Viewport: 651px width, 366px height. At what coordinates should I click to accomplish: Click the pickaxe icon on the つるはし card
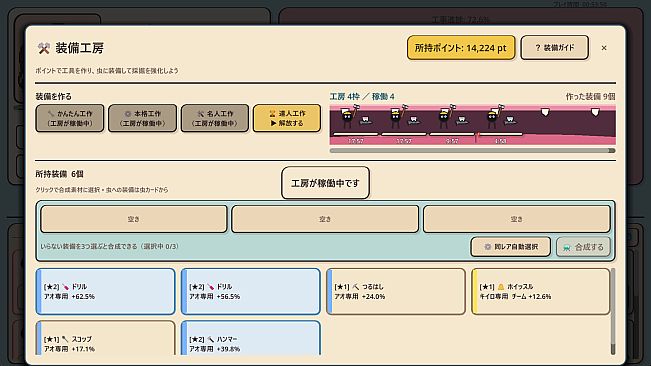tap(356, 287)
